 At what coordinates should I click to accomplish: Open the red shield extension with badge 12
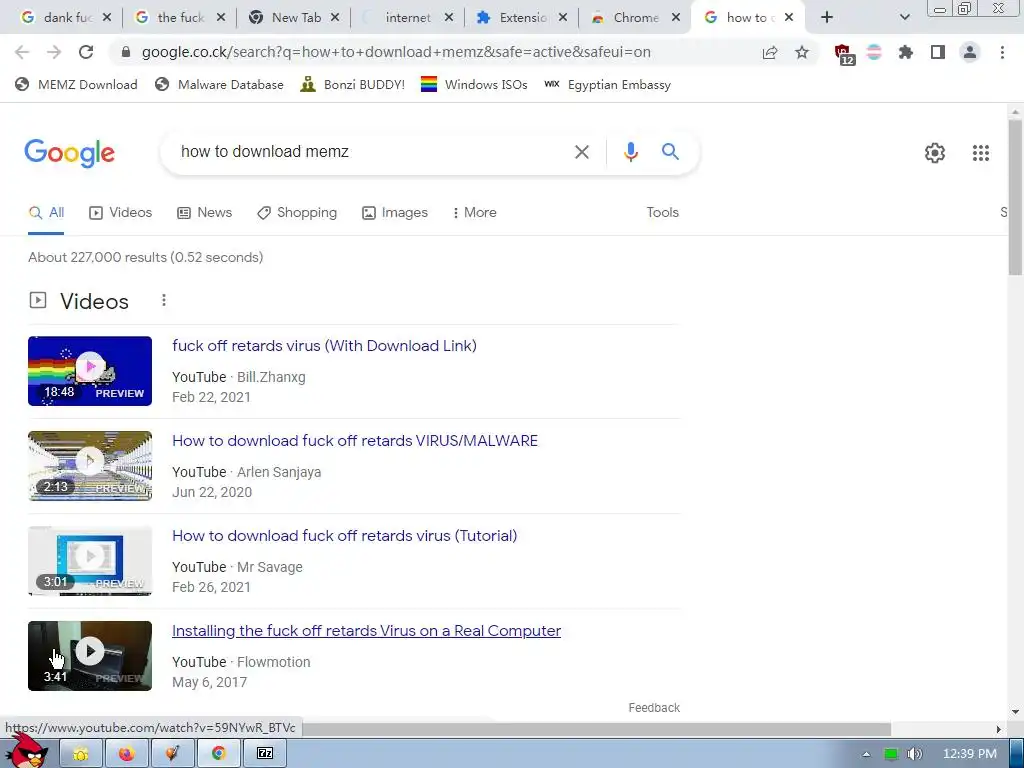tap(844, 54)
